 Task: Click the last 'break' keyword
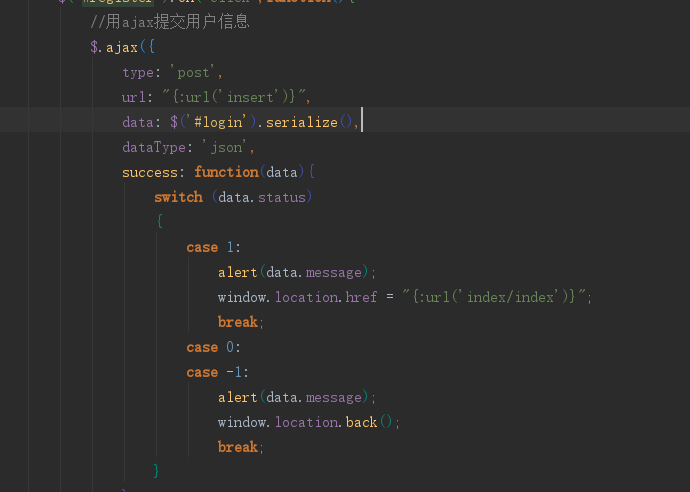tap(238, 447)
